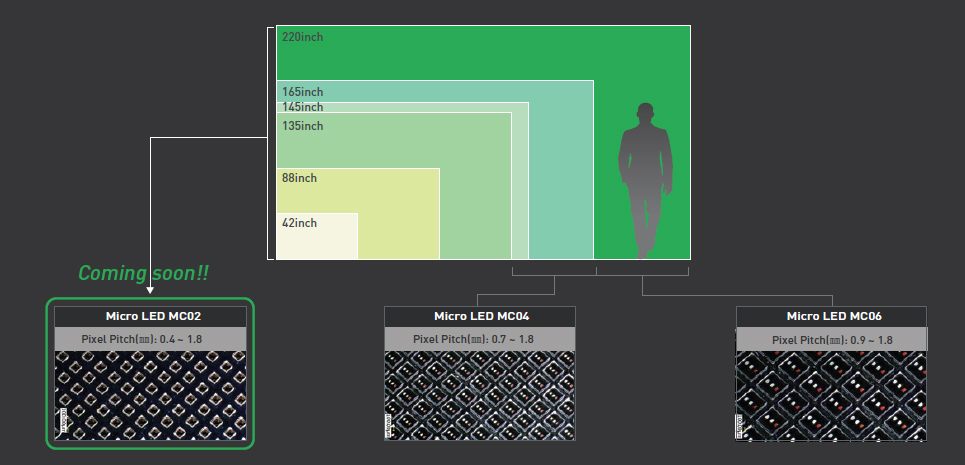Screen dimensions: 965x465
Task: Click the 42inch size label
Action: [299, 223]
